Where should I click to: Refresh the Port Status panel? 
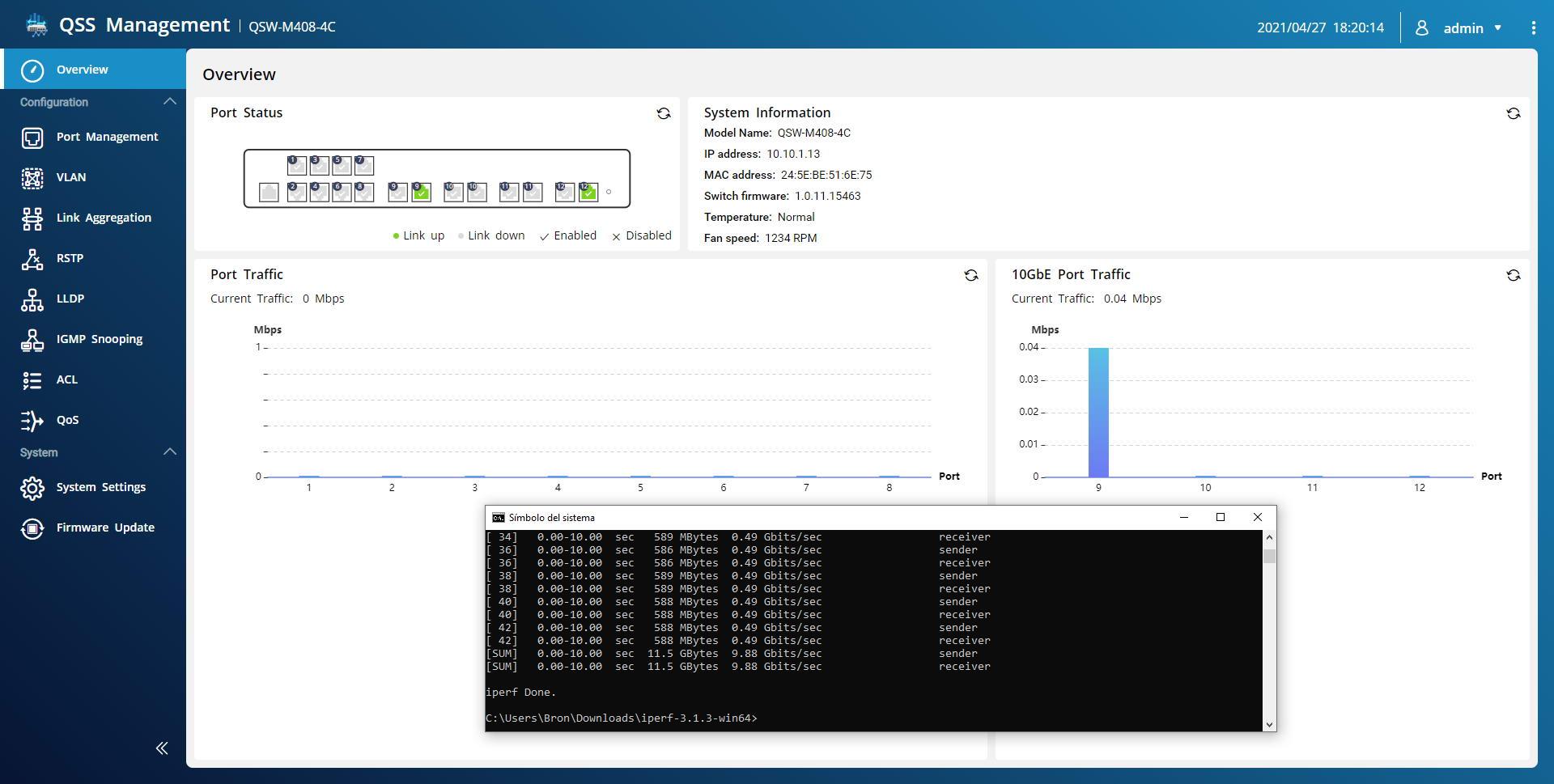[x=664, y=114]
